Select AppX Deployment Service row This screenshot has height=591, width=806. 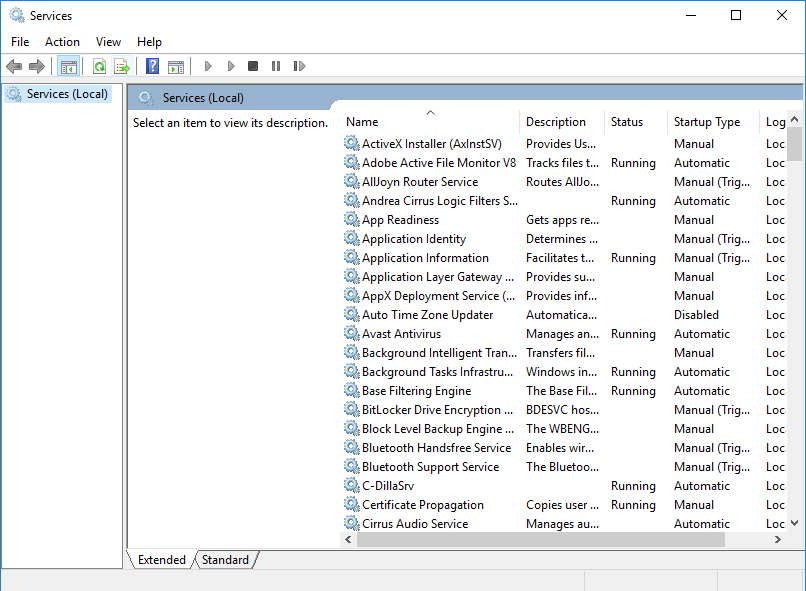pyautogui.click(x=564, y=296)
